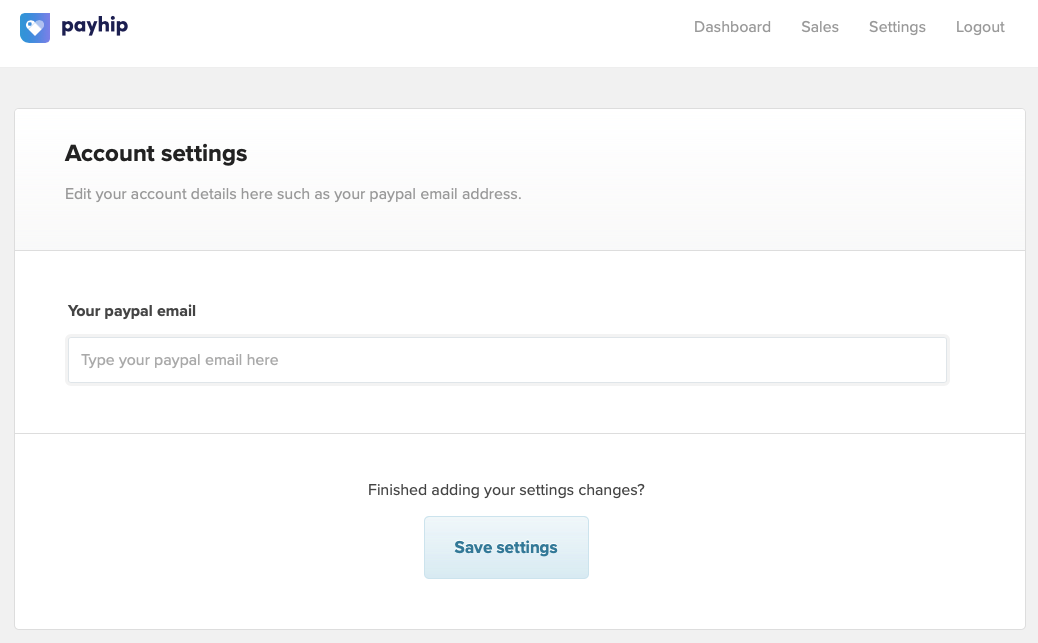This screenshot has width=1038, height=643.
Task: Click the 'Your paypal email' label
Action: [132, 311]
